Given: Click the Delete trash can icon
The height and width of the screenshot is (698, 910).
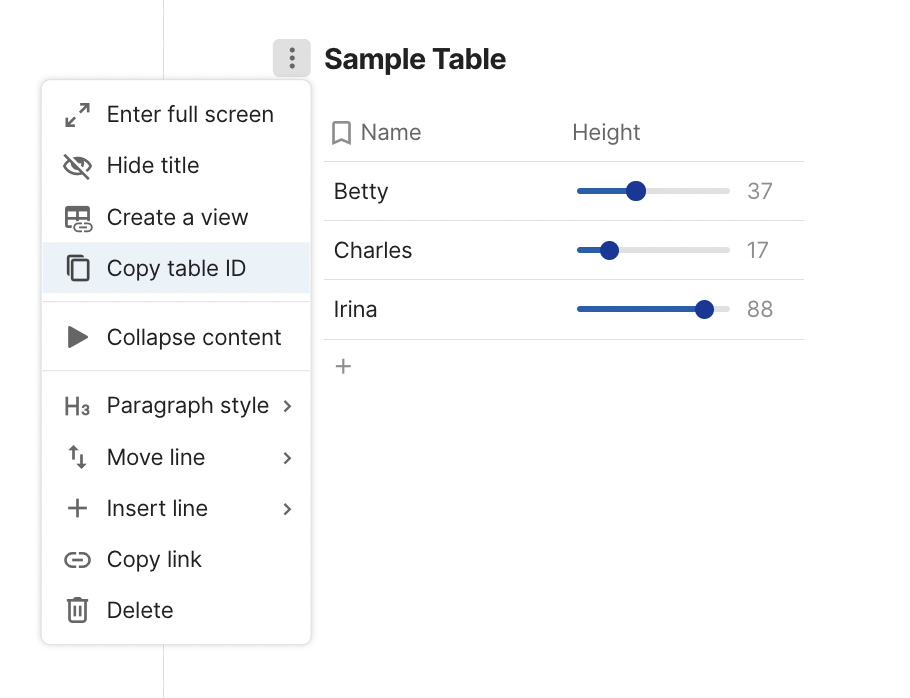Looking at the screenshot, I should pyautogui.click(x=77, y=611).
